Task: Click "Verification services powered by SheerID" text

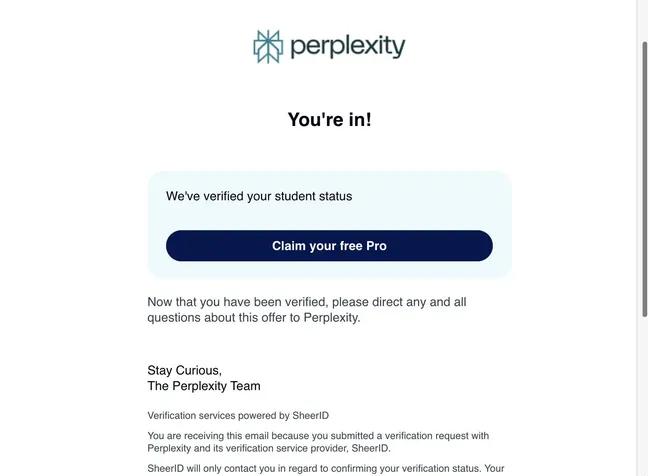Action: point(238,416)
